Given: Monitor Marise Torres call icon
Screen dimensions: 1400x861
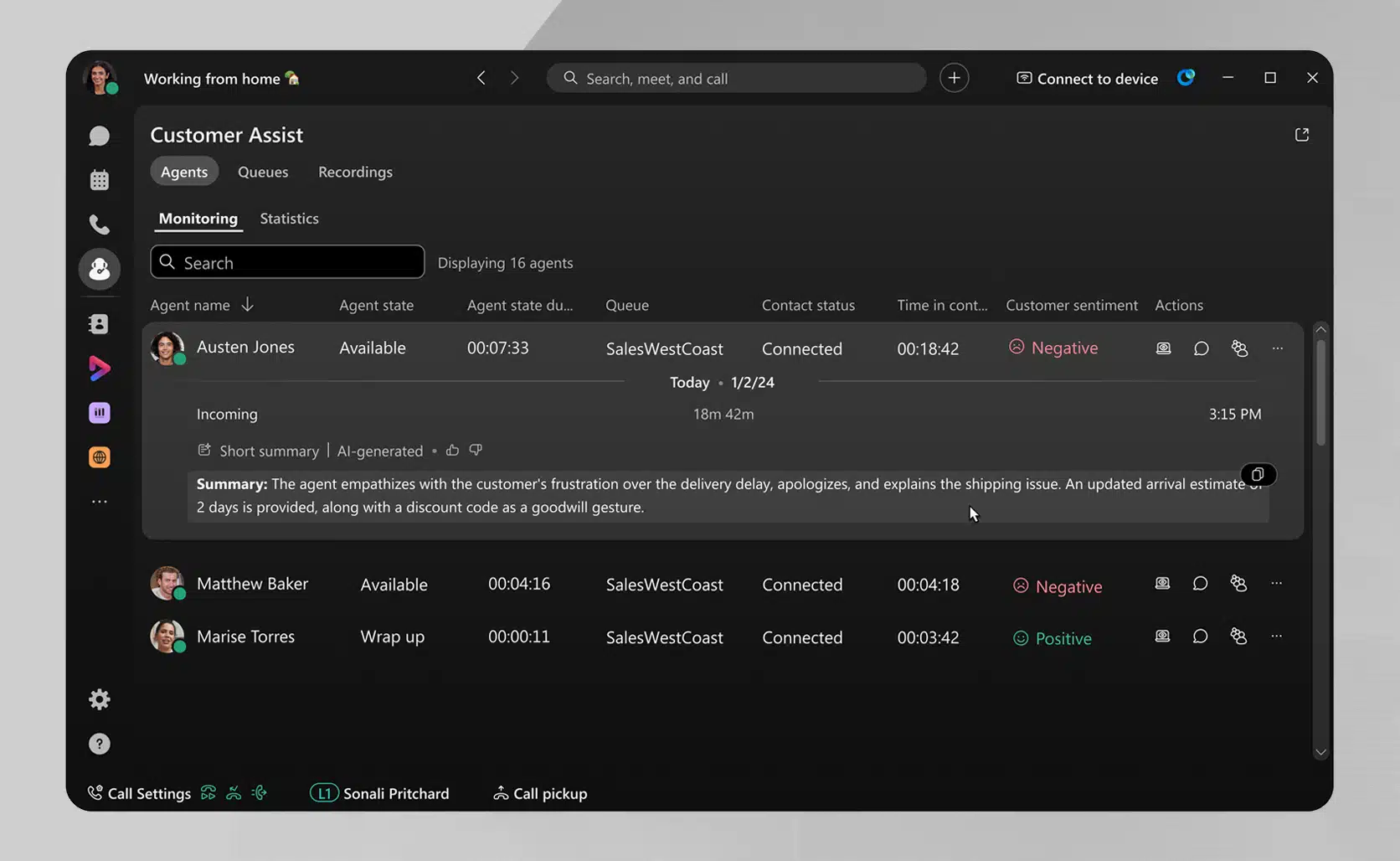Looking at the screenshot, I should (x=1162, y=637).
